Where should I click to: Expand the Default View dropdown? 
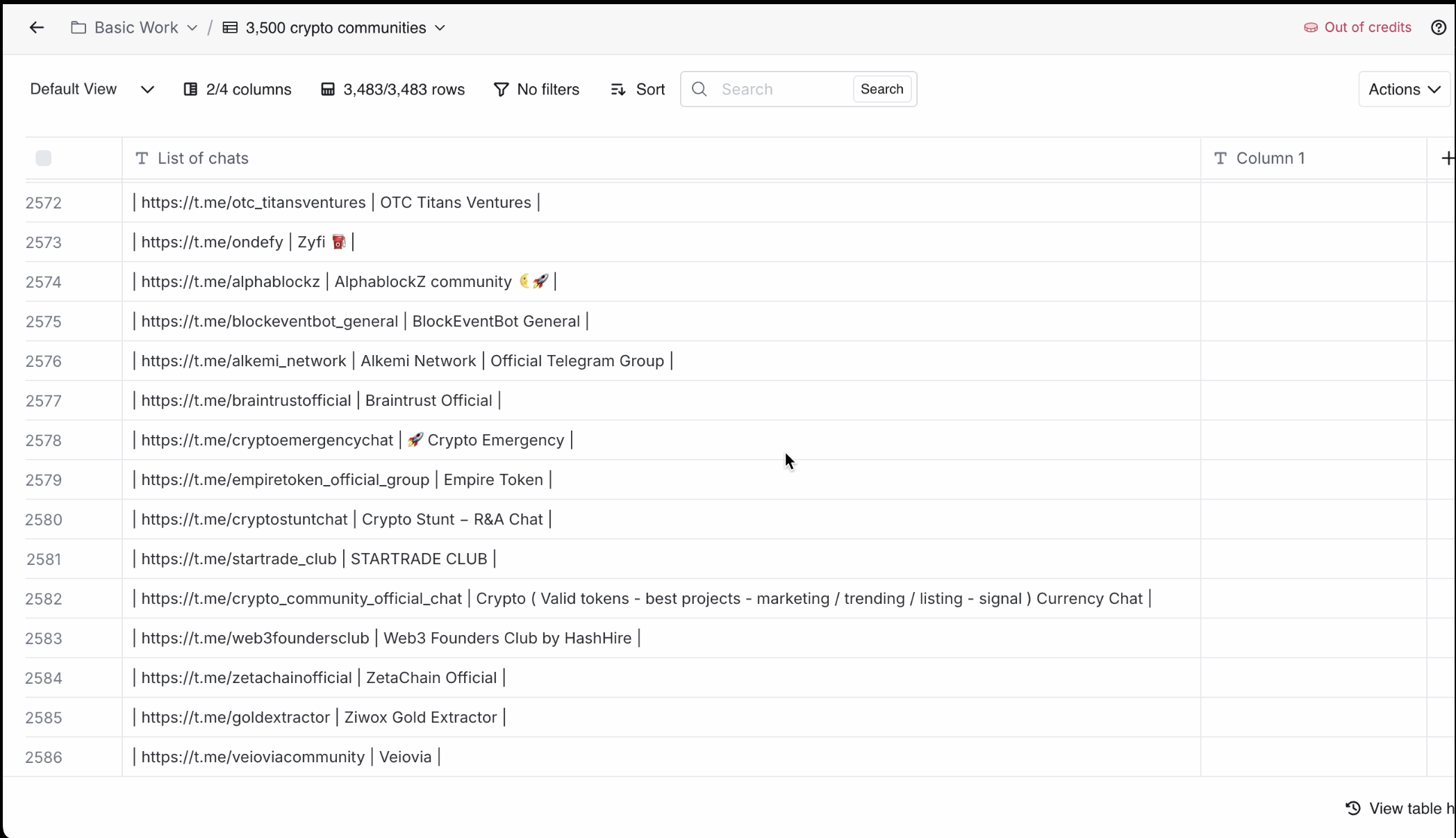coord(92,90)
